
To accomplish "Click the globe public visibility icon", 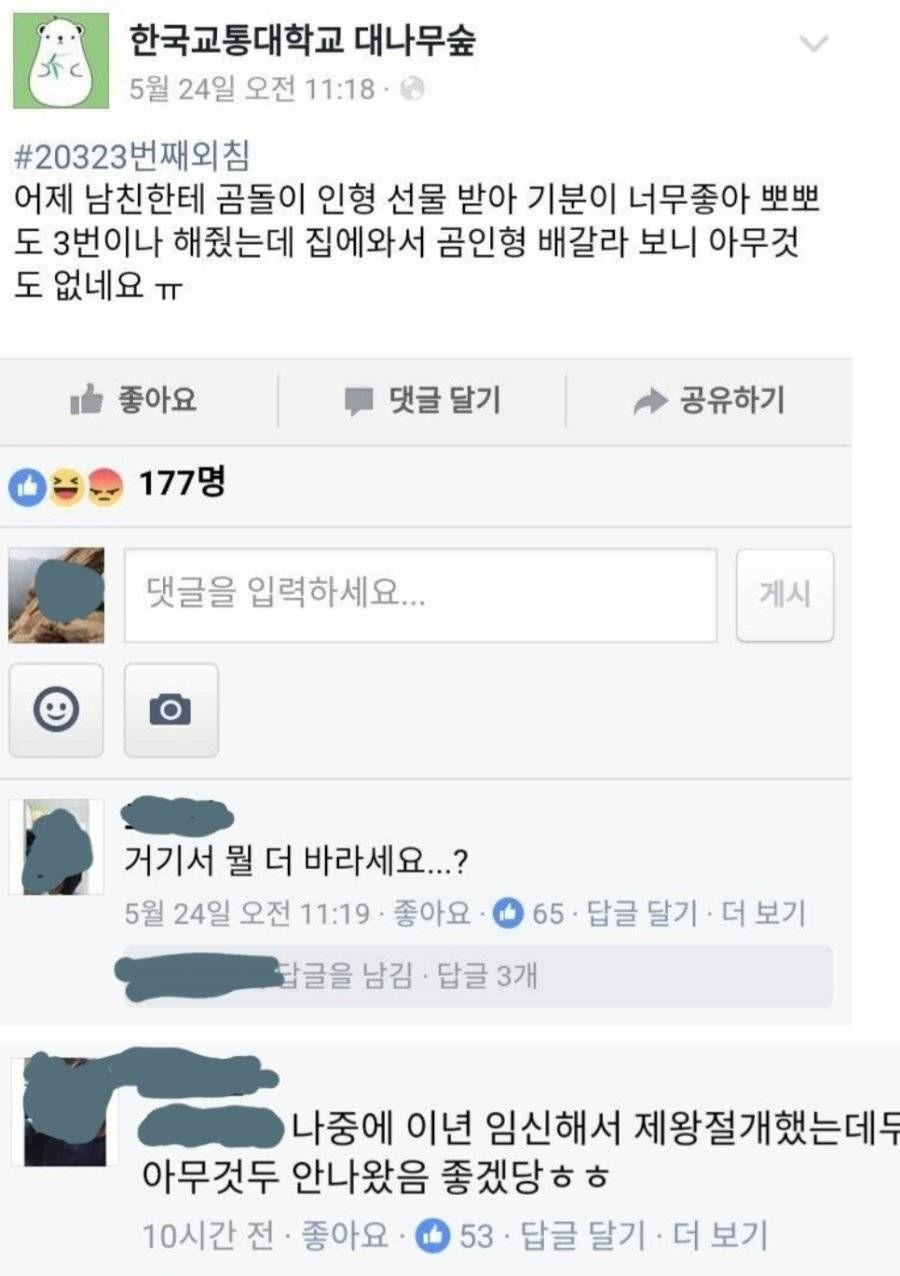I will 412,89.
